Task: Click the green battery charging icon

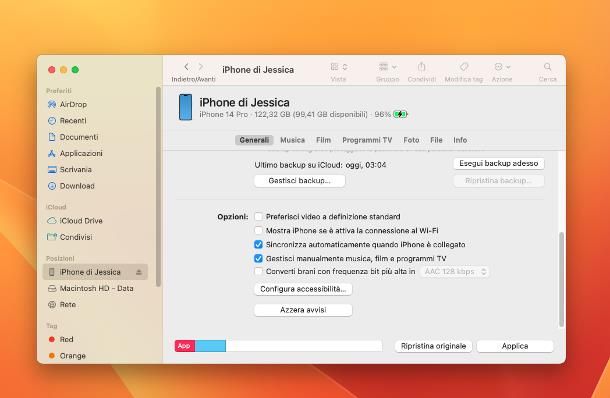Action: click(400, 114)
